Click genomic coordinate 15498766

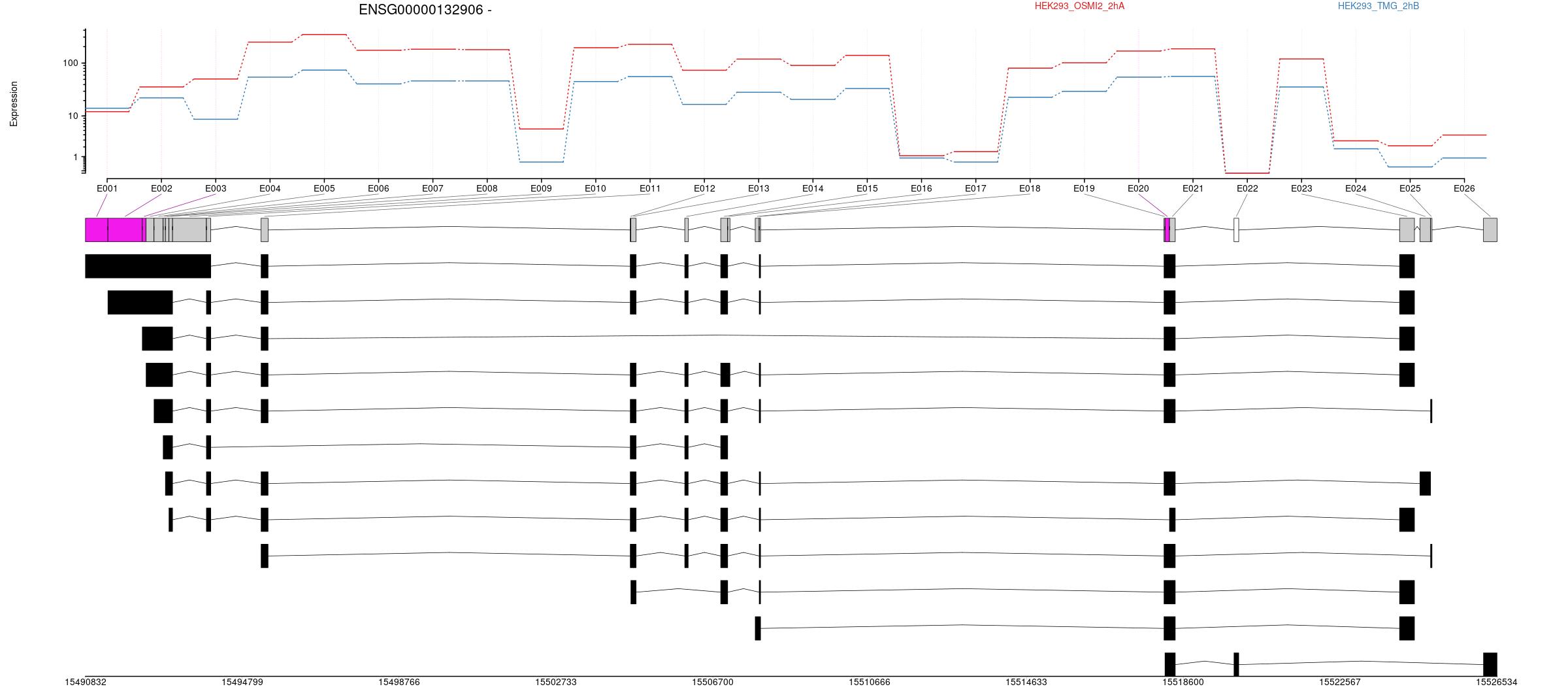click(x=399, y=683)
